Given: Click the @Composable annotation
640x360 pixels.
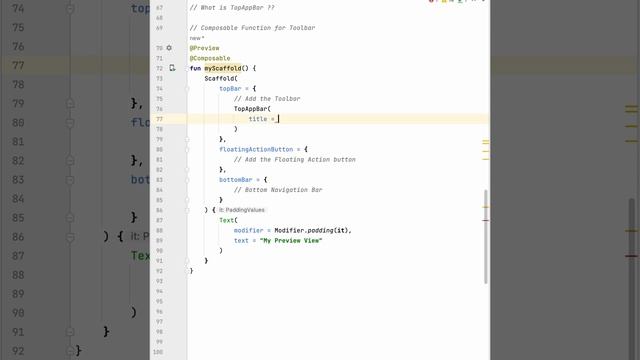Looking at the screenshot, I should pos(210,58).
